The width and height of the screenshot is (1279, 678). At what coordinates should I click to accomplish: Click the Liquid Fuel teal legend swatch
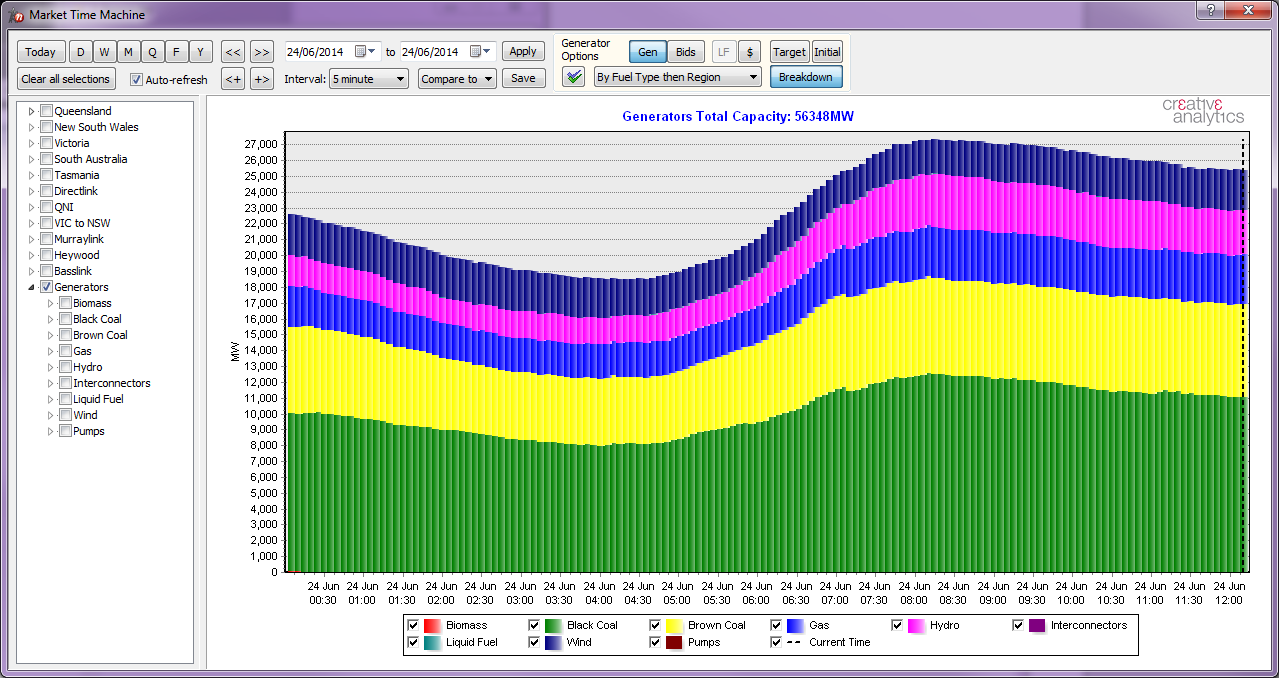[x=432, y=642]
